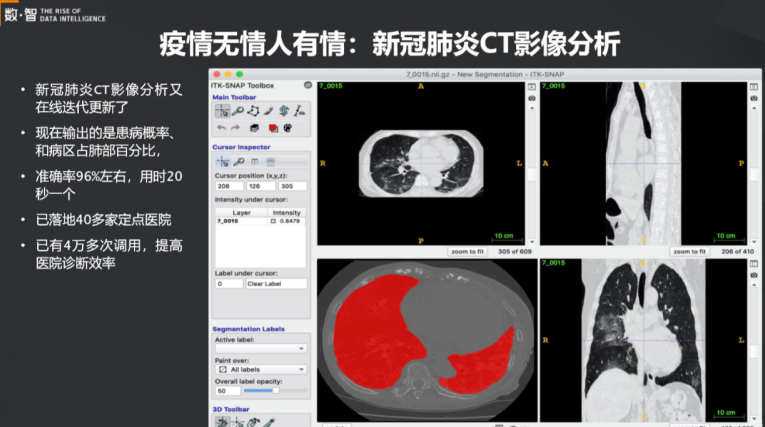This screenshot has height=427, width=765.
Task: Click zoom to fit under sagittal view
Action: [x=689, y=251]
